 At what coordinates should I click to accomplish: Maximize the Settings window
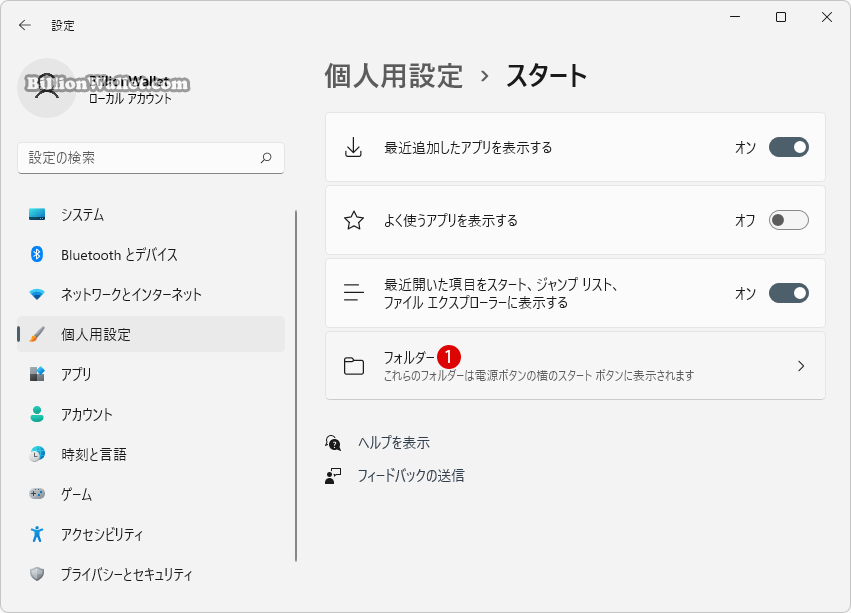click(x=780, y=17)
